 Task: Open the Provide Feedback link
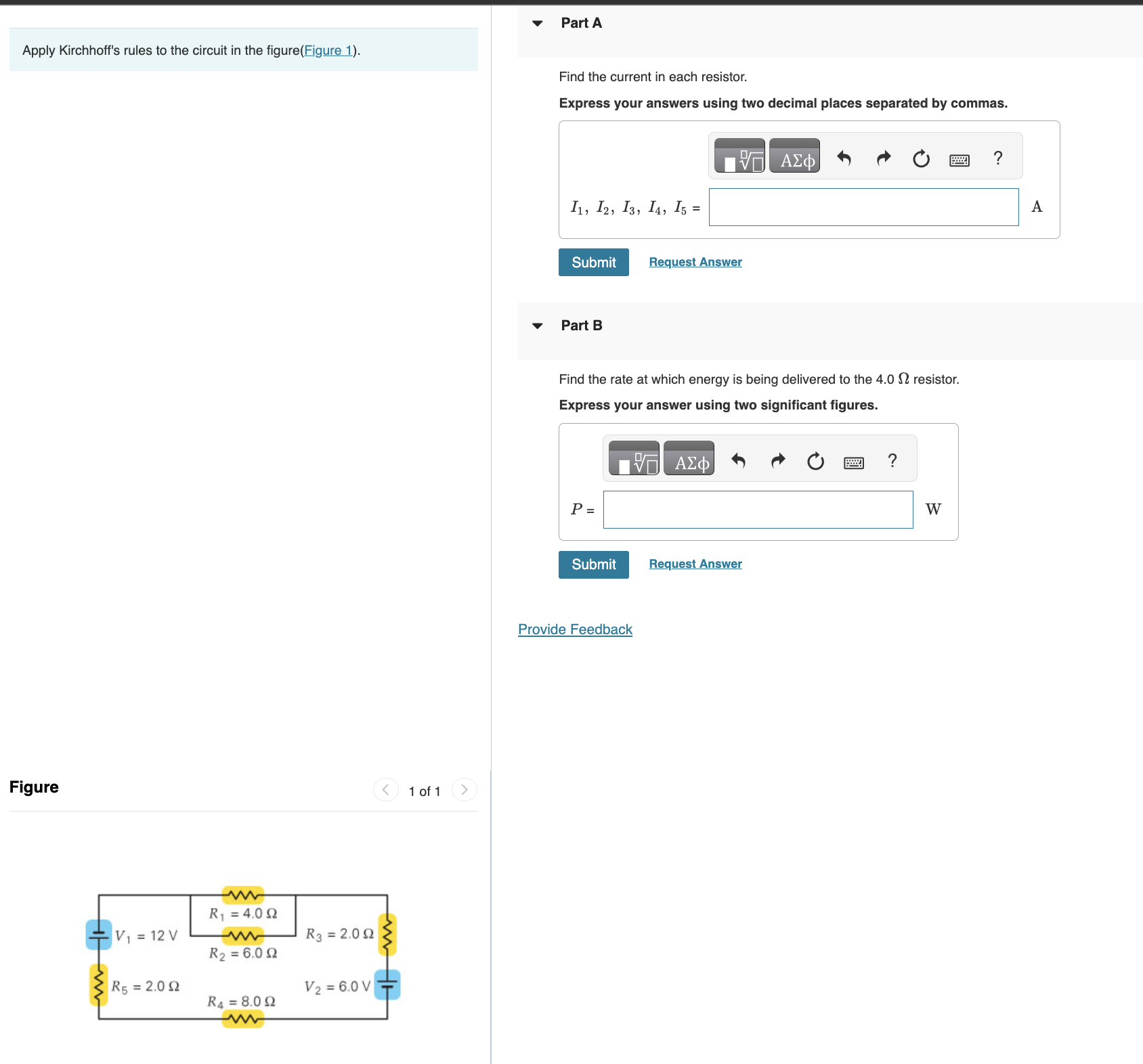coord(574,629)
